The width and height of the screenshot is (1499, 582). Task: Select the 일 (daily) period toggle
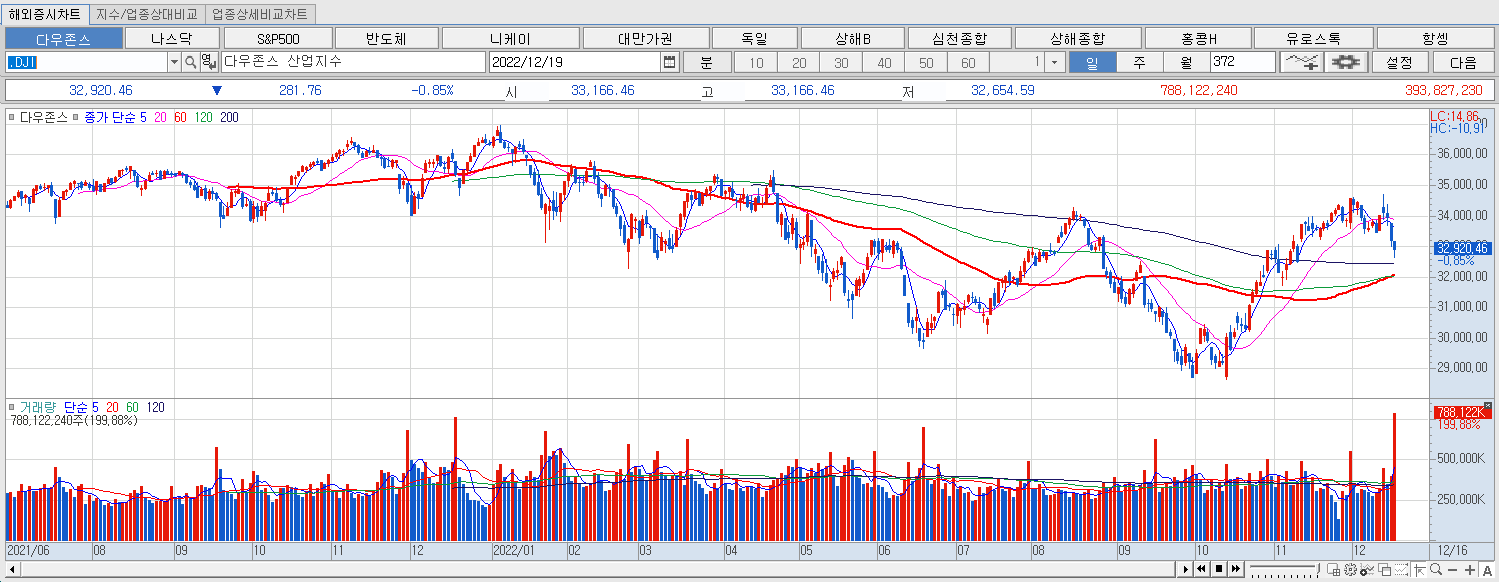tap(1091, 62)
